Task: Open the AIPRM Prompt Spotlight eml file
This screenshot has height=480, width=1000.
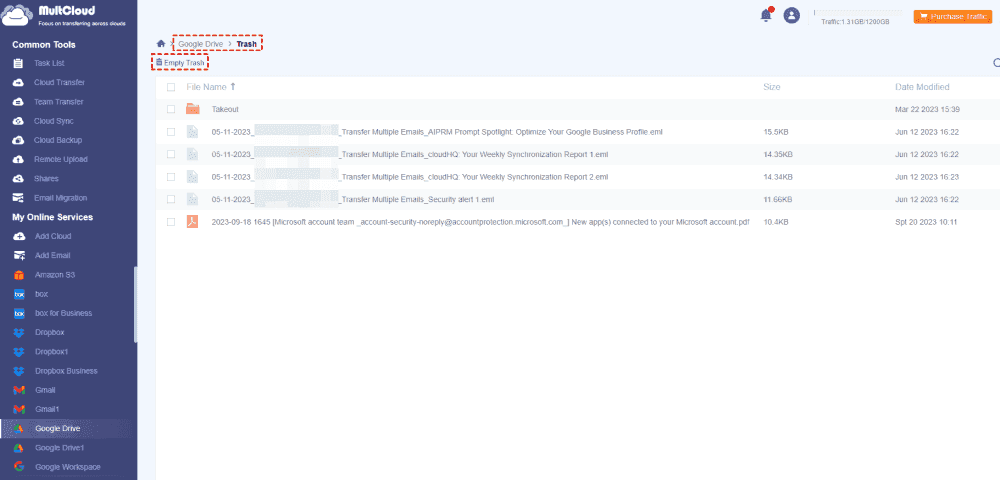Action: tap(437, 132)
